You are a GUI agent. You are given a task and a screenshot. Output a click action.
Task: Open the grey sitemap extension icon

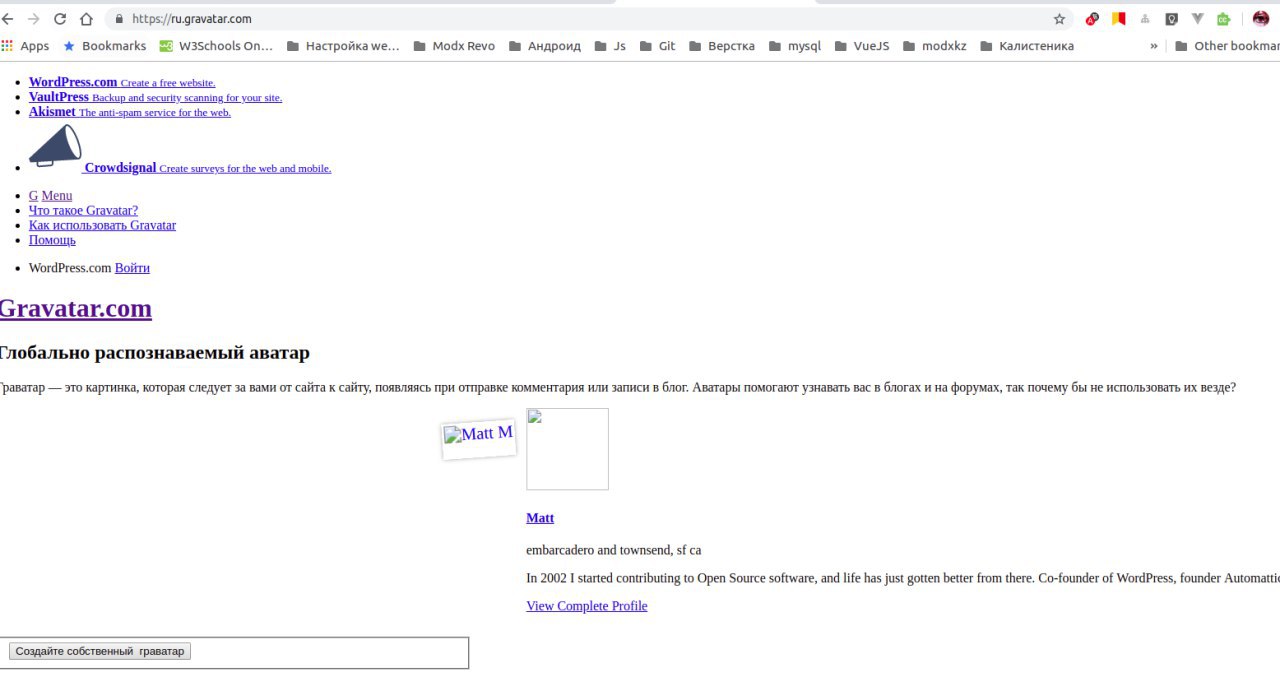coord(1145,19)
